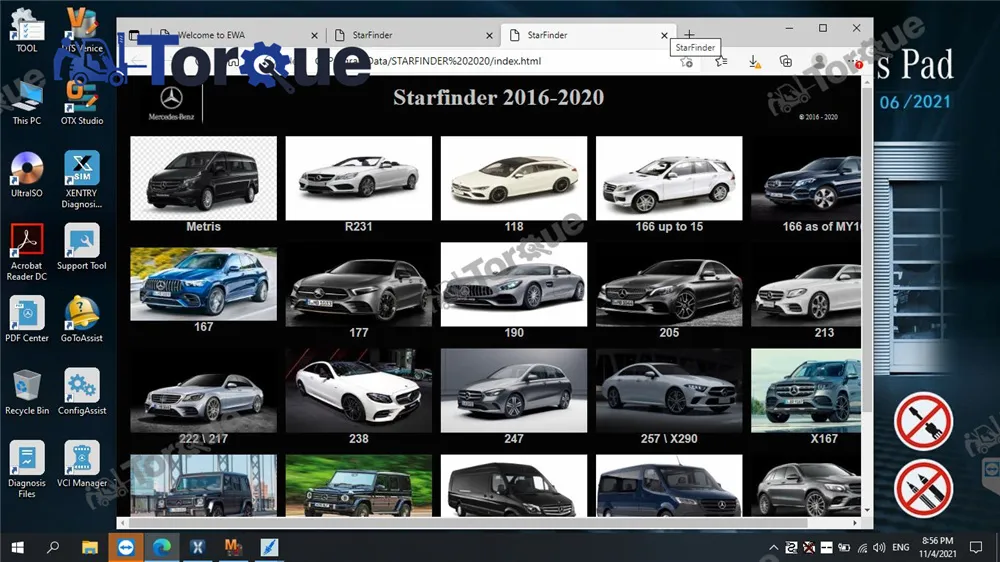Click browser Downloads toolbar icon
The image size is (1000, 562).
coord(754,61)
